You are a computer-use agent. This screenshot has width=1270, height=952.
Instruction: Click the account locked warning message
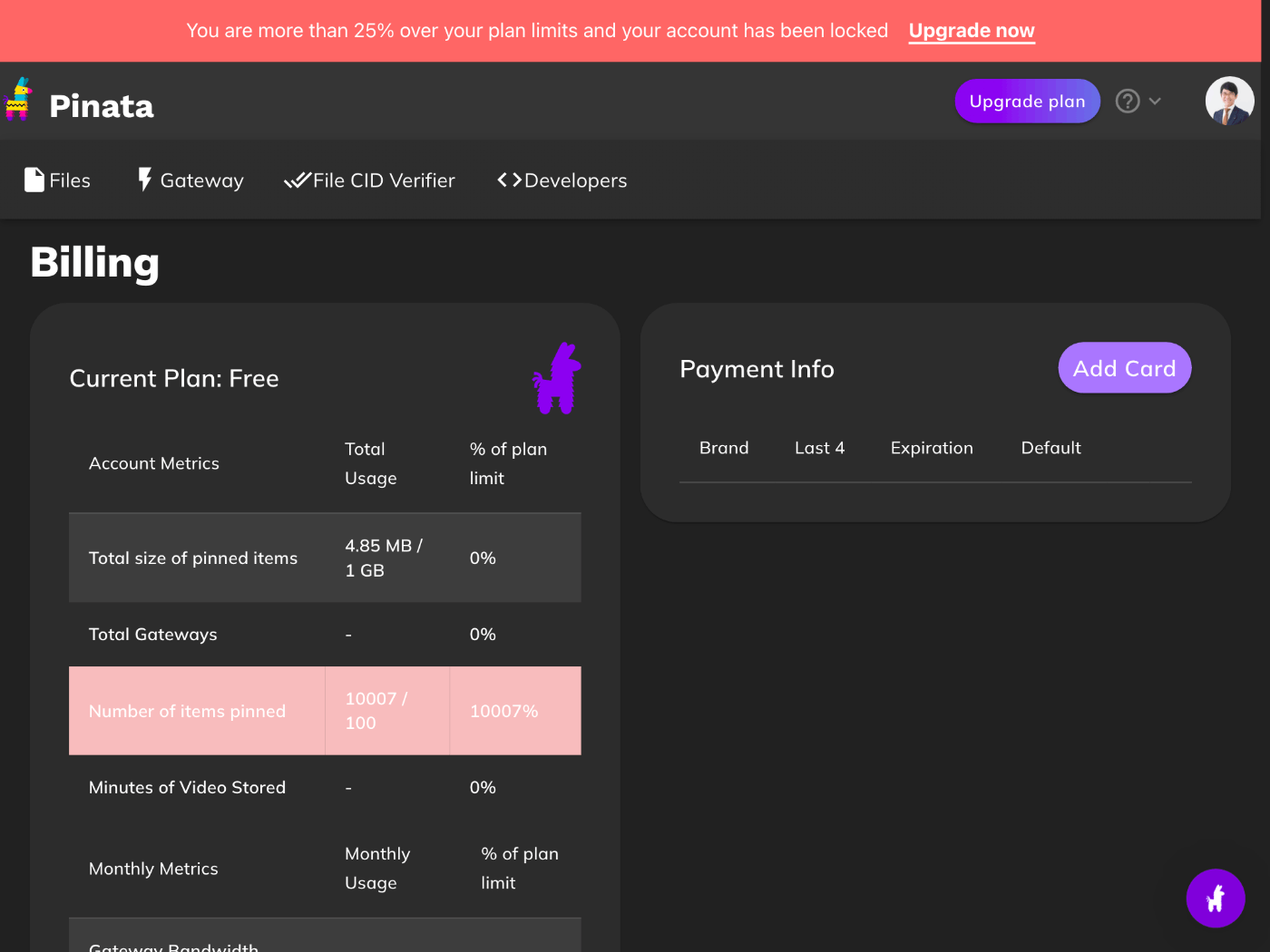537,31
